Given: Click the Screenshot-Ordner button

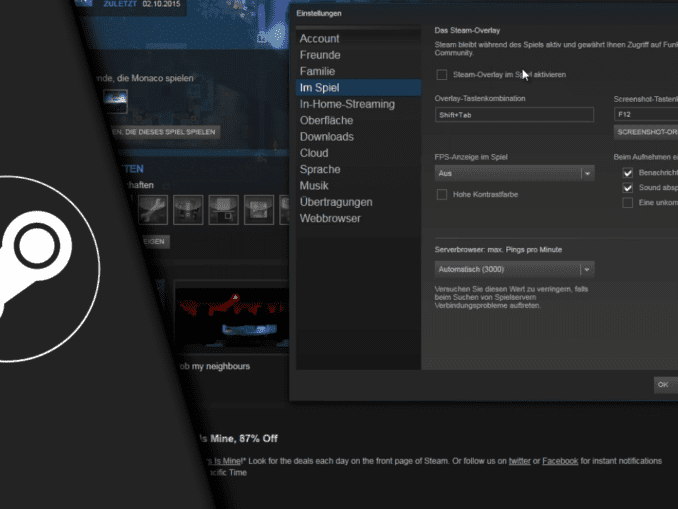Looking at the screenshot, I should click(646, 131).
